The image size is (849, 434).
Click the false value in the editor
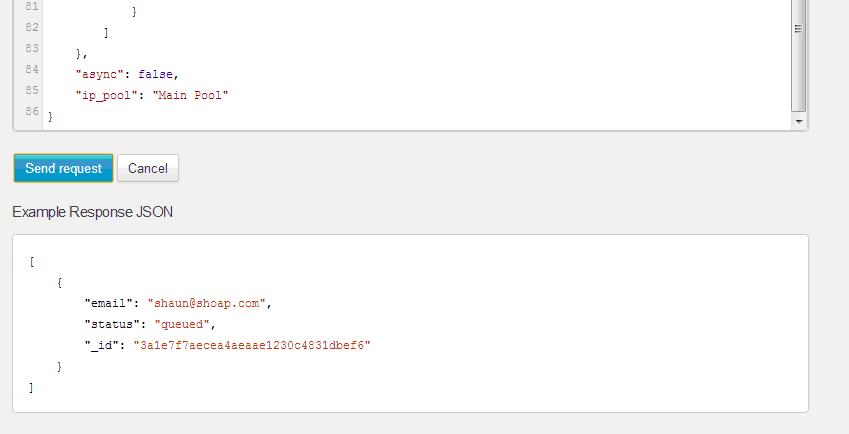coord(155,74)
